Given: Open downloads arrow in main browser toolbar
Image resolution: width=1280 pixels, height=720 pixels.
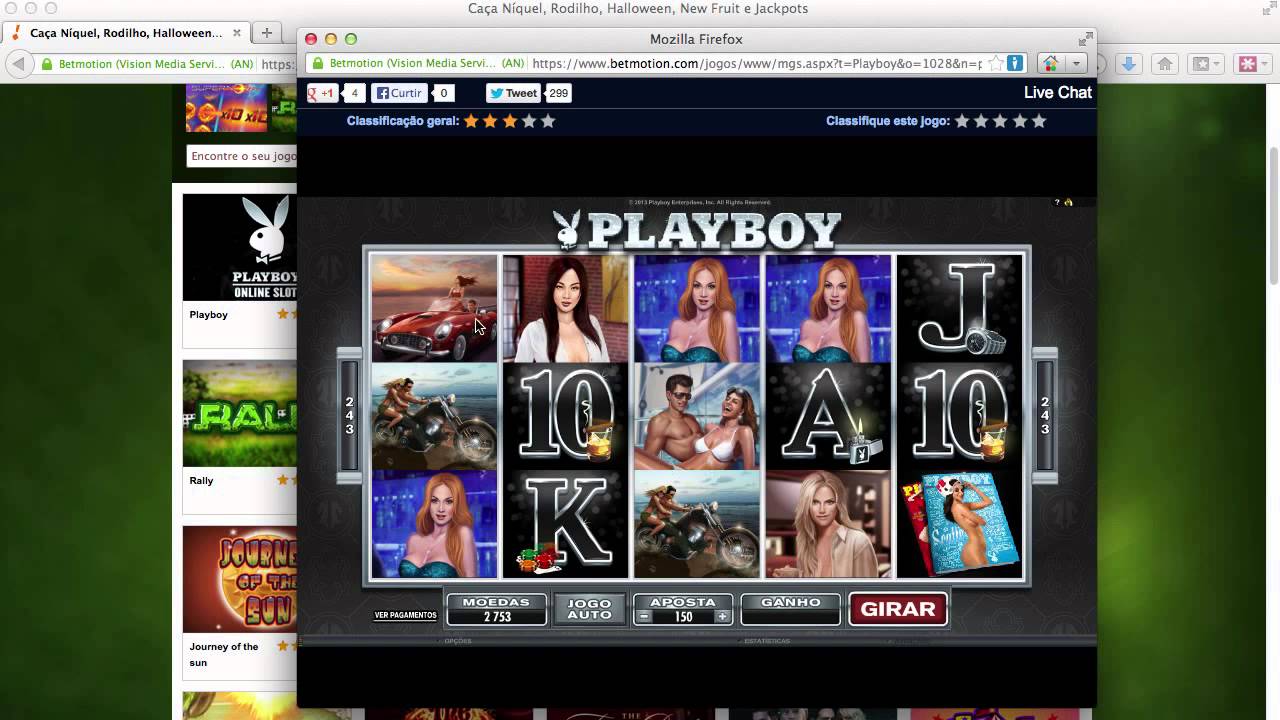Looking at the screenshot, I should 1129,64.
